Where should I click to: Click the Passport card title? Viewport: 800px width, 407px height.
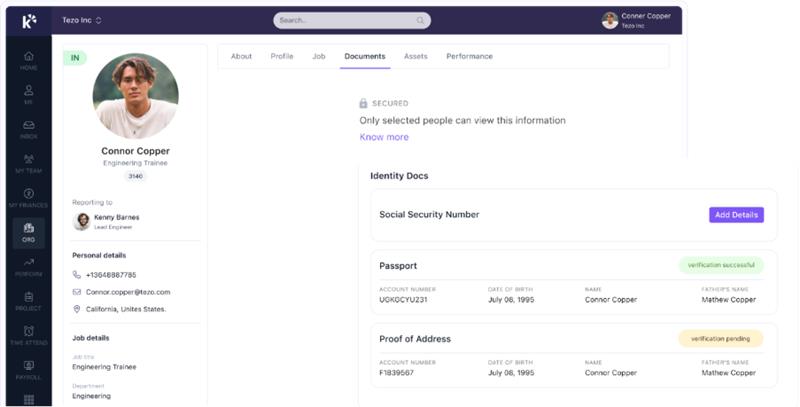click(x=398, y=266)
